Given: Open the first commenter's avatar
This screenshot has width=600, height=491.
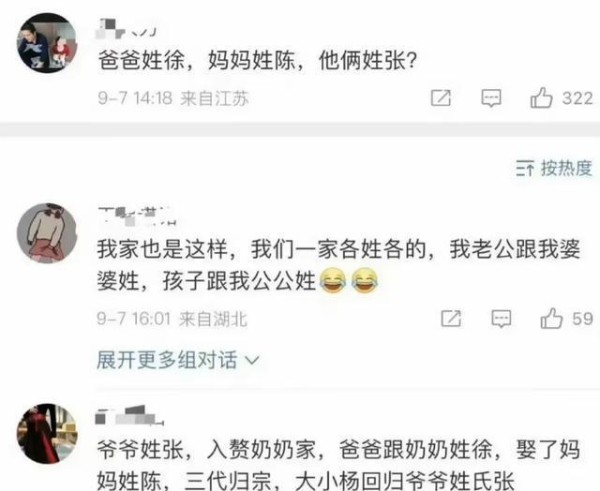Looking at the screenshot, I should pyautogui.click(x=47, y=42).
